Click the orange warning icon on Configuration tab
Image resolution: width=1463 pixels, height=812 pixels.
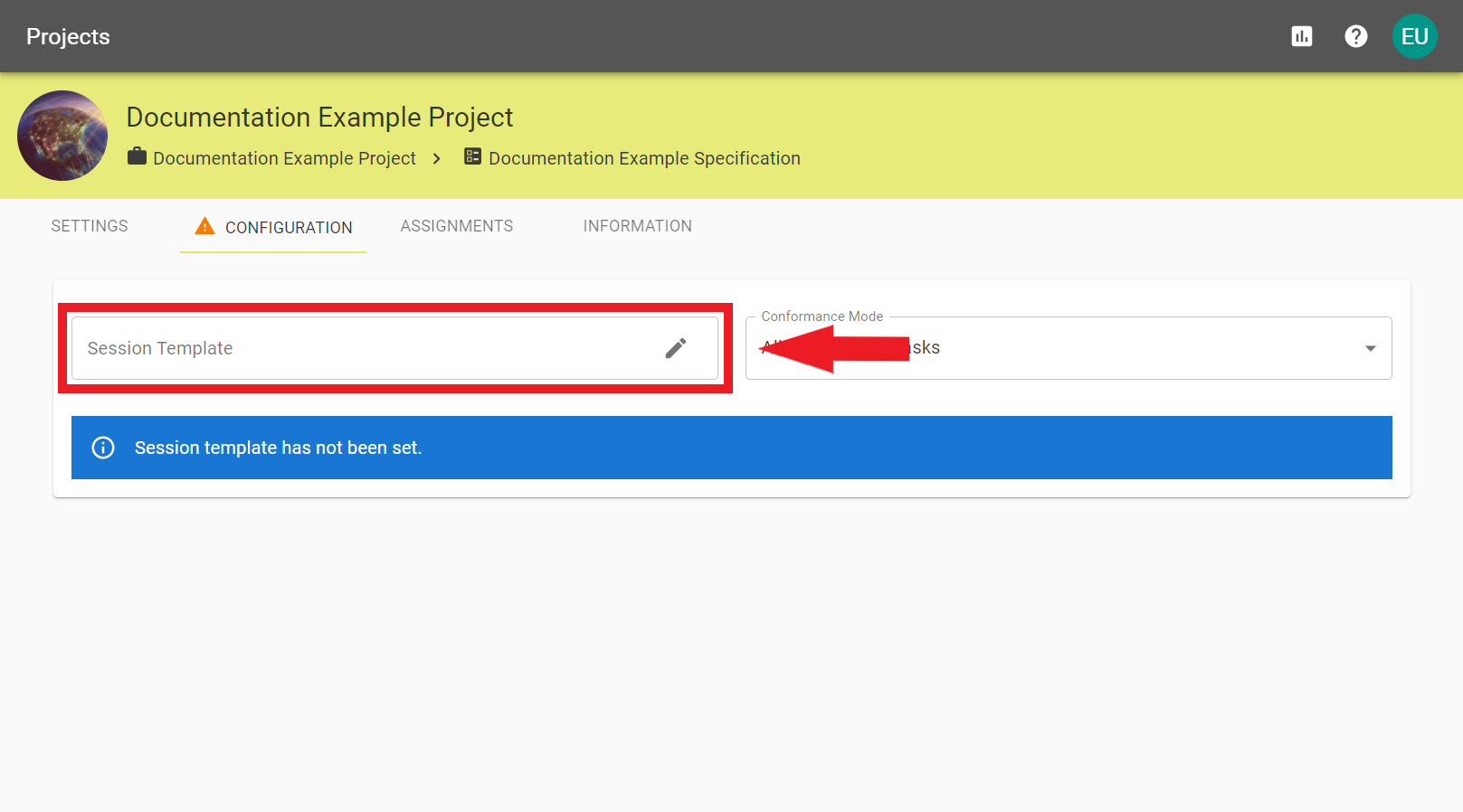click(205, 226)
